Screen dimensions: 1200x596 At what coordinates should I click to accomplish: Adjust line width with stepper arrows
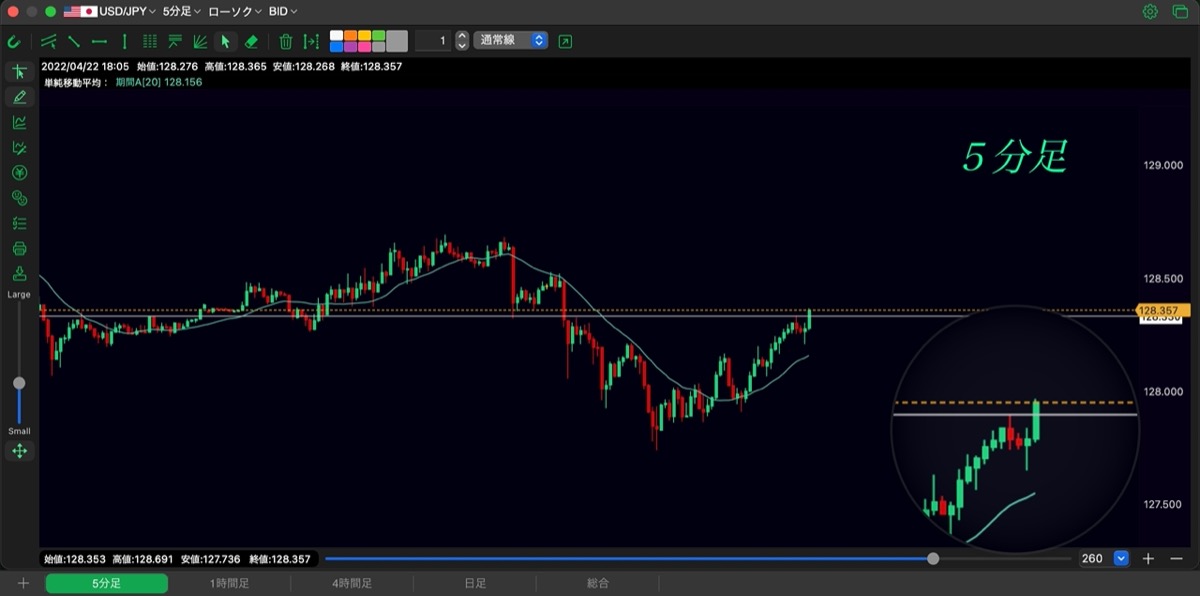[462, 41]
